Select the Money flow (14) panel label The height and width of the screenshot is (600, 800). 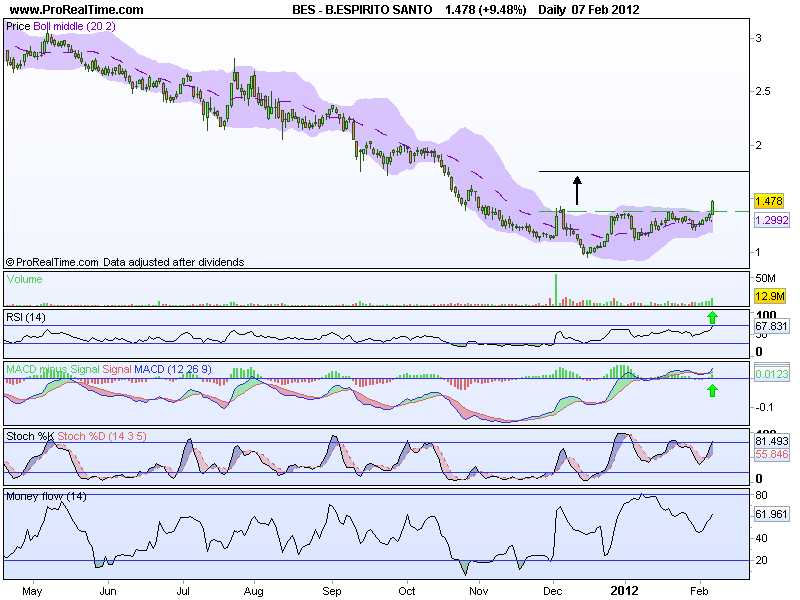point(46,496)
